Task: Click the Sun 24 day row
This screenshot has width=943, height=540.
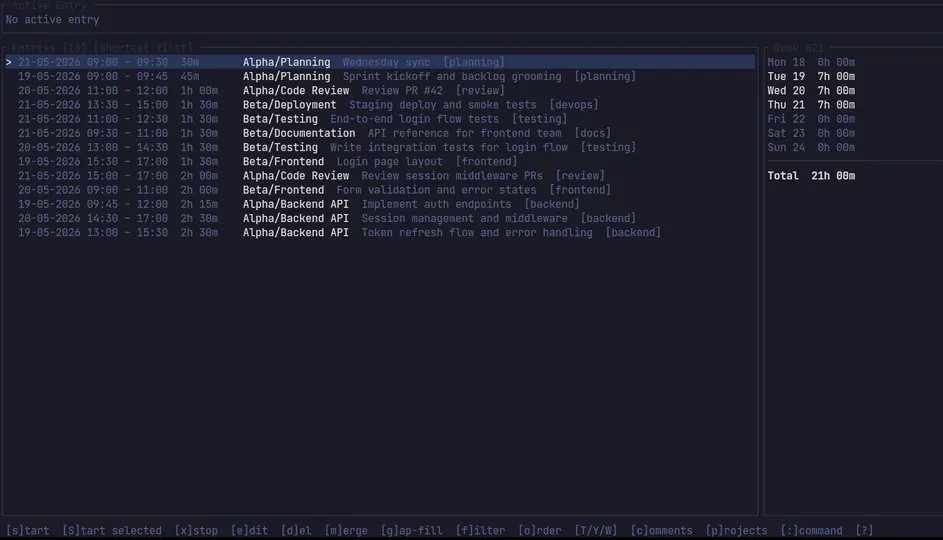Action: tap(811, 147)
